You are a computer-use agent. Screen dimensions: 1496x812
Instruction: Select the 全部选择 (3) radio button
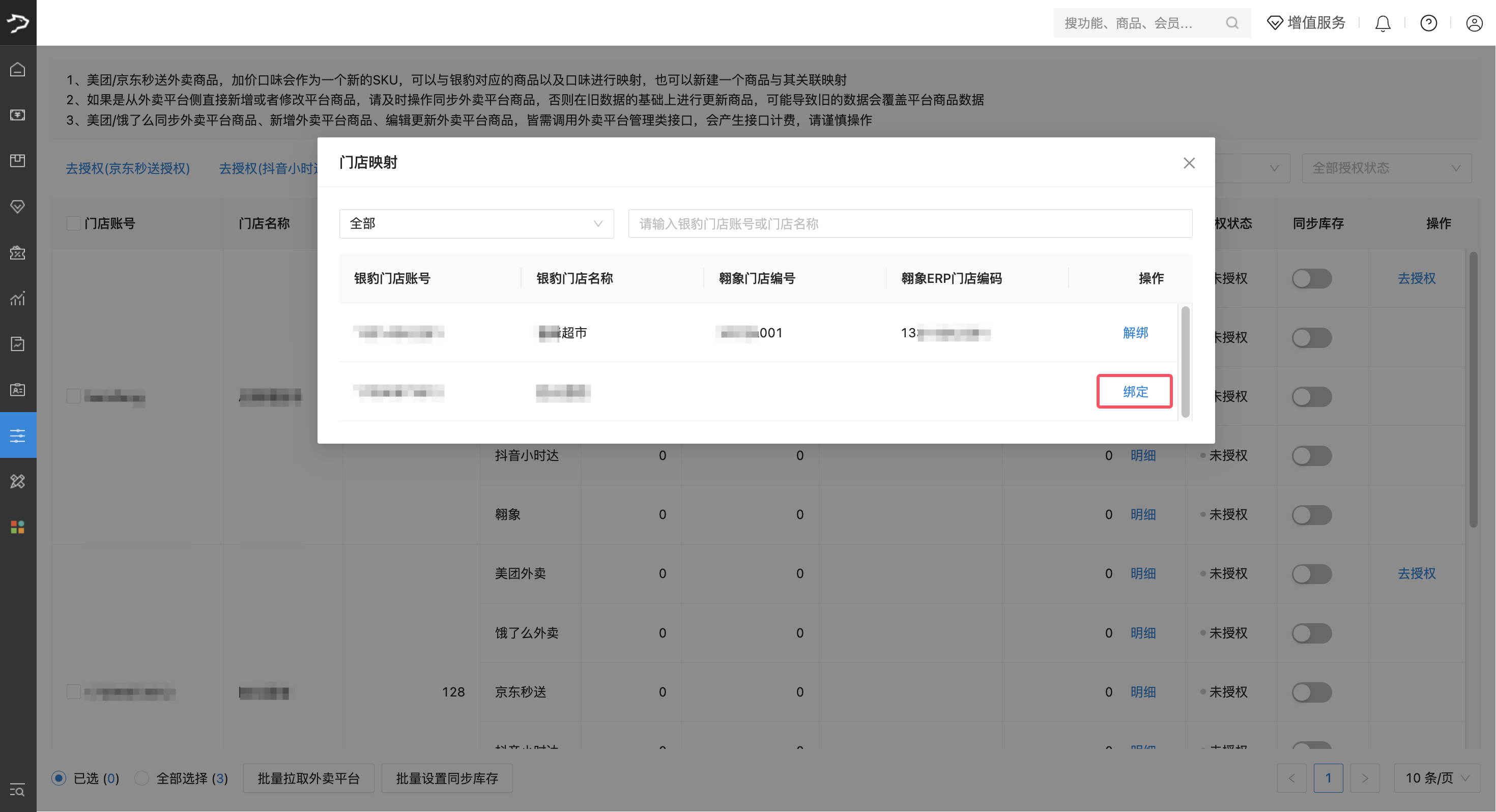[140, 778]
